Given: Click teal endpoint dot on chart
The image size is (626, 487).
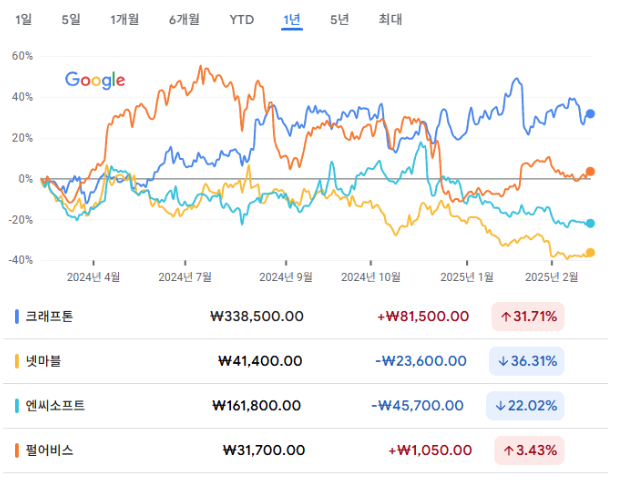Looking at the screenshot, I should pos(590,224).
